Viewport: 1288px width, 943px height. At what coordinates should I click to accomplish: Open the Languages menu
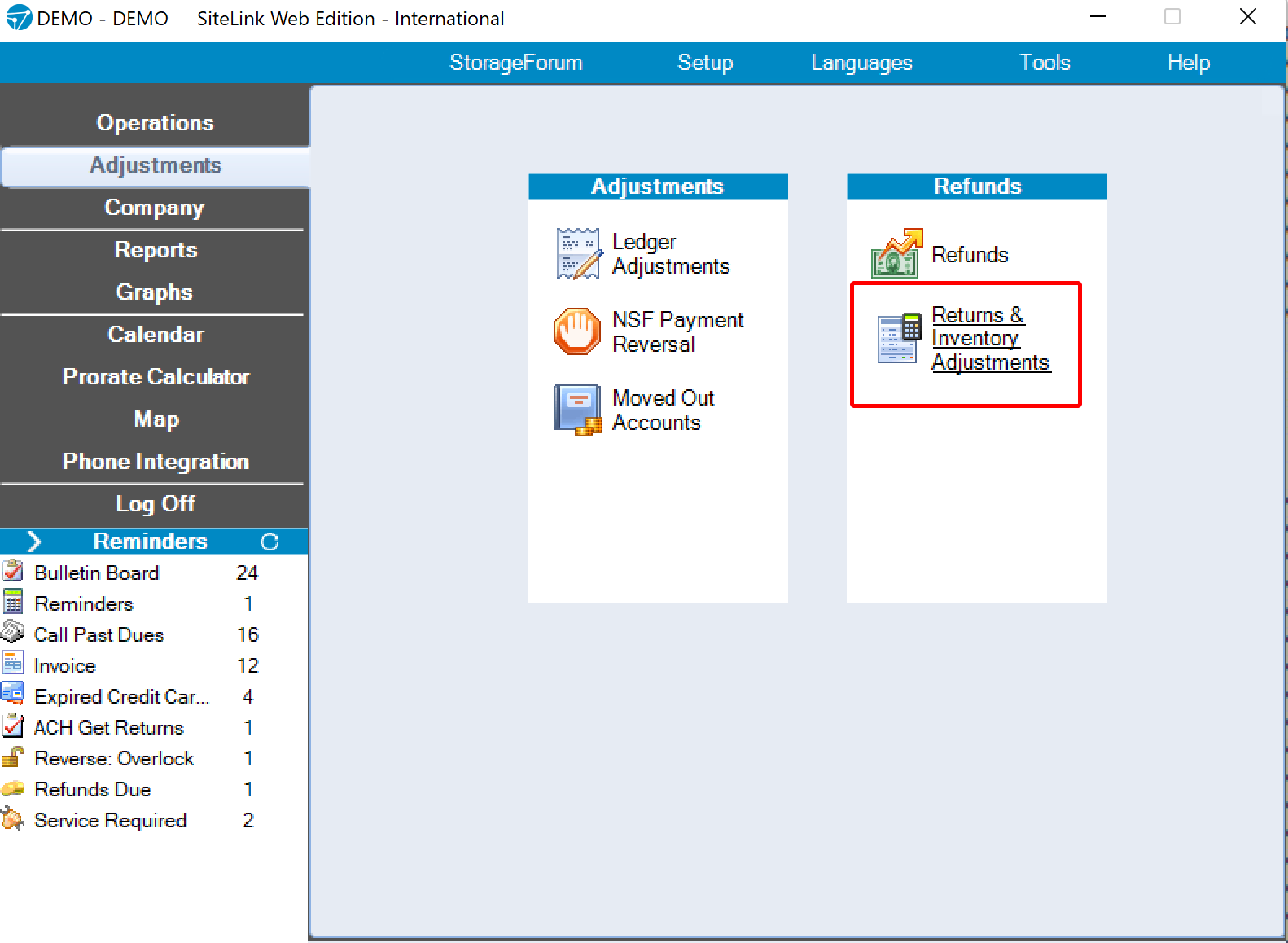(861, 63)
